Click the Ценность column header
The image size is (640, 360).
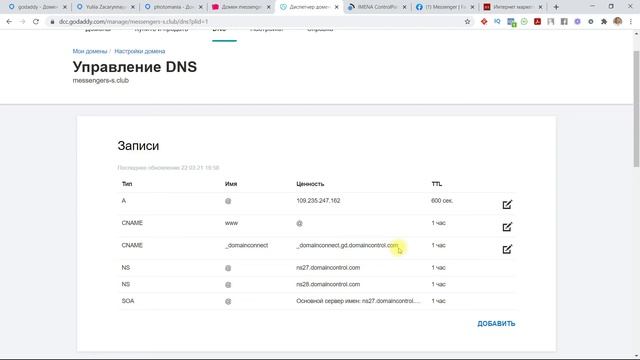310,184
